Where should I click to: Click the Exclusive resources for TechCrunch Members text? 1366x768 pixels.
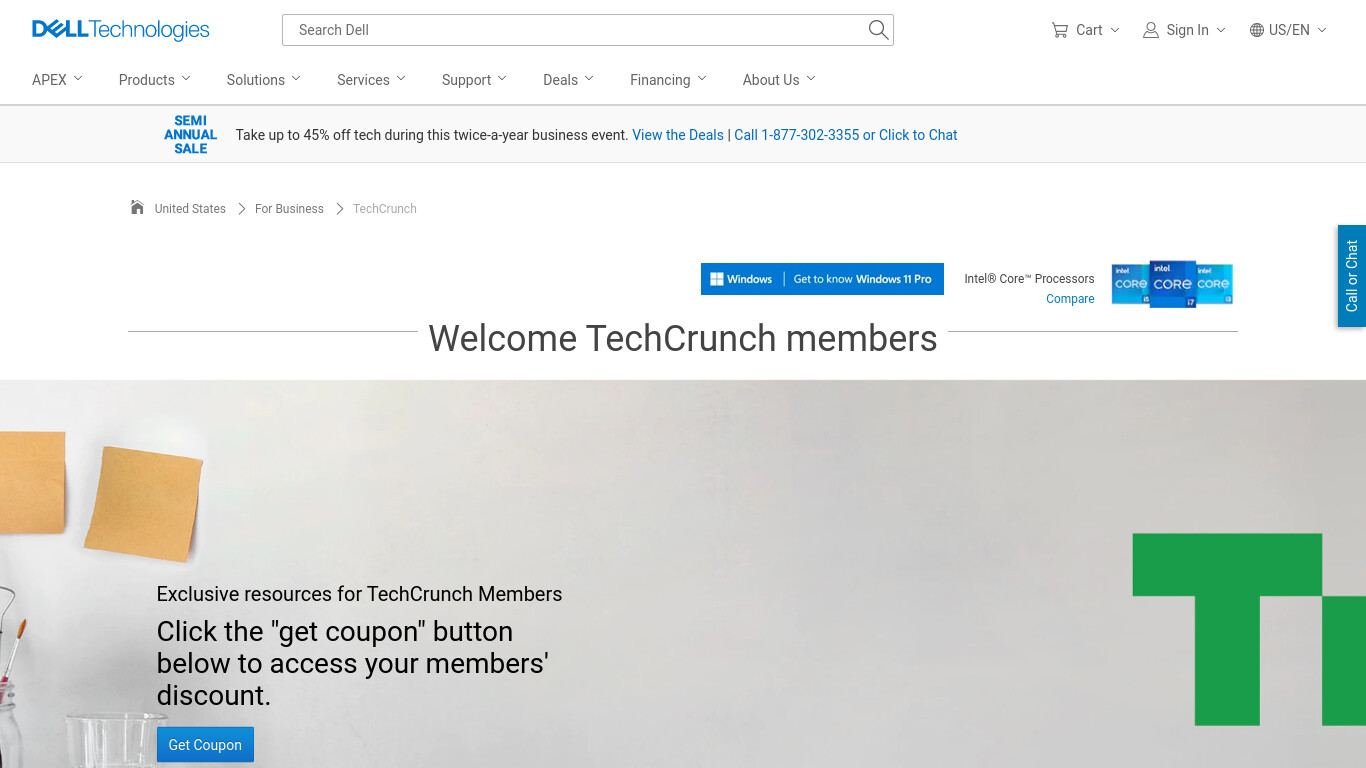click(359, 594)
